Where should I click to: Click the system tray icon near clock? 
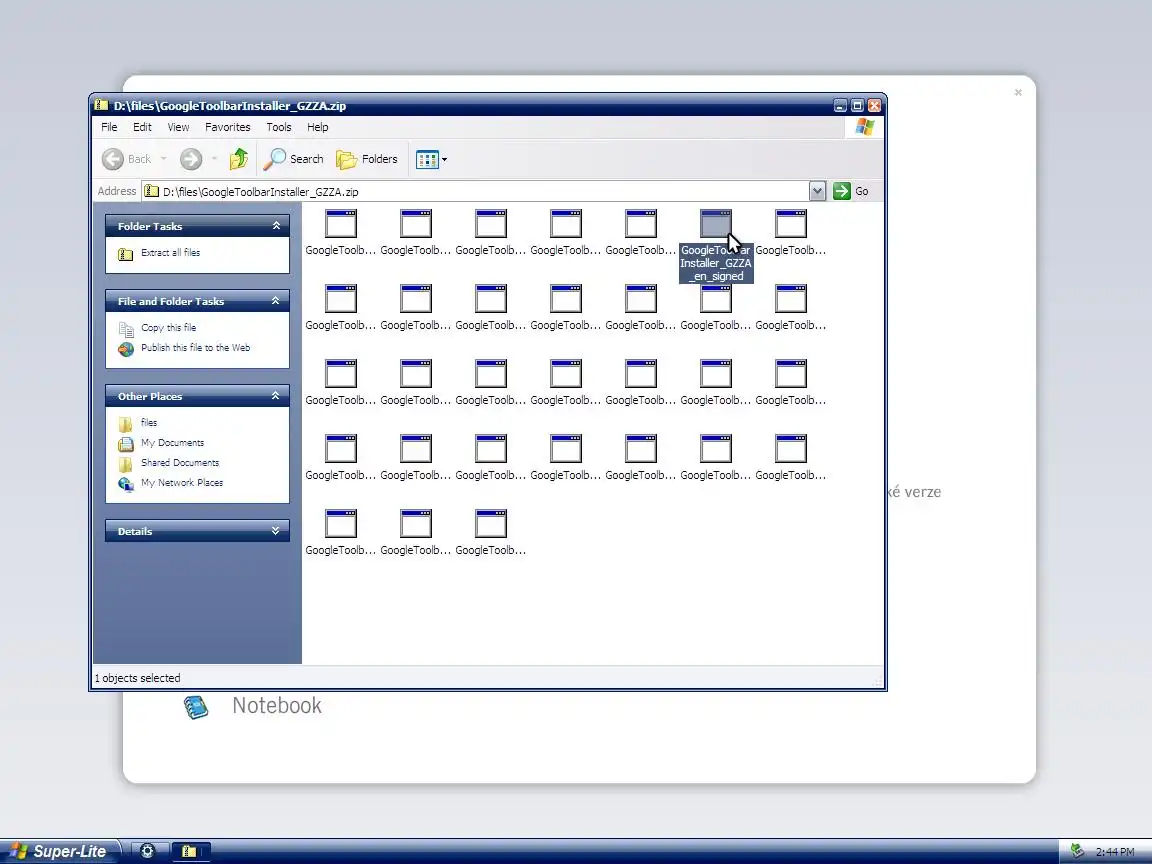(1077, 851)
